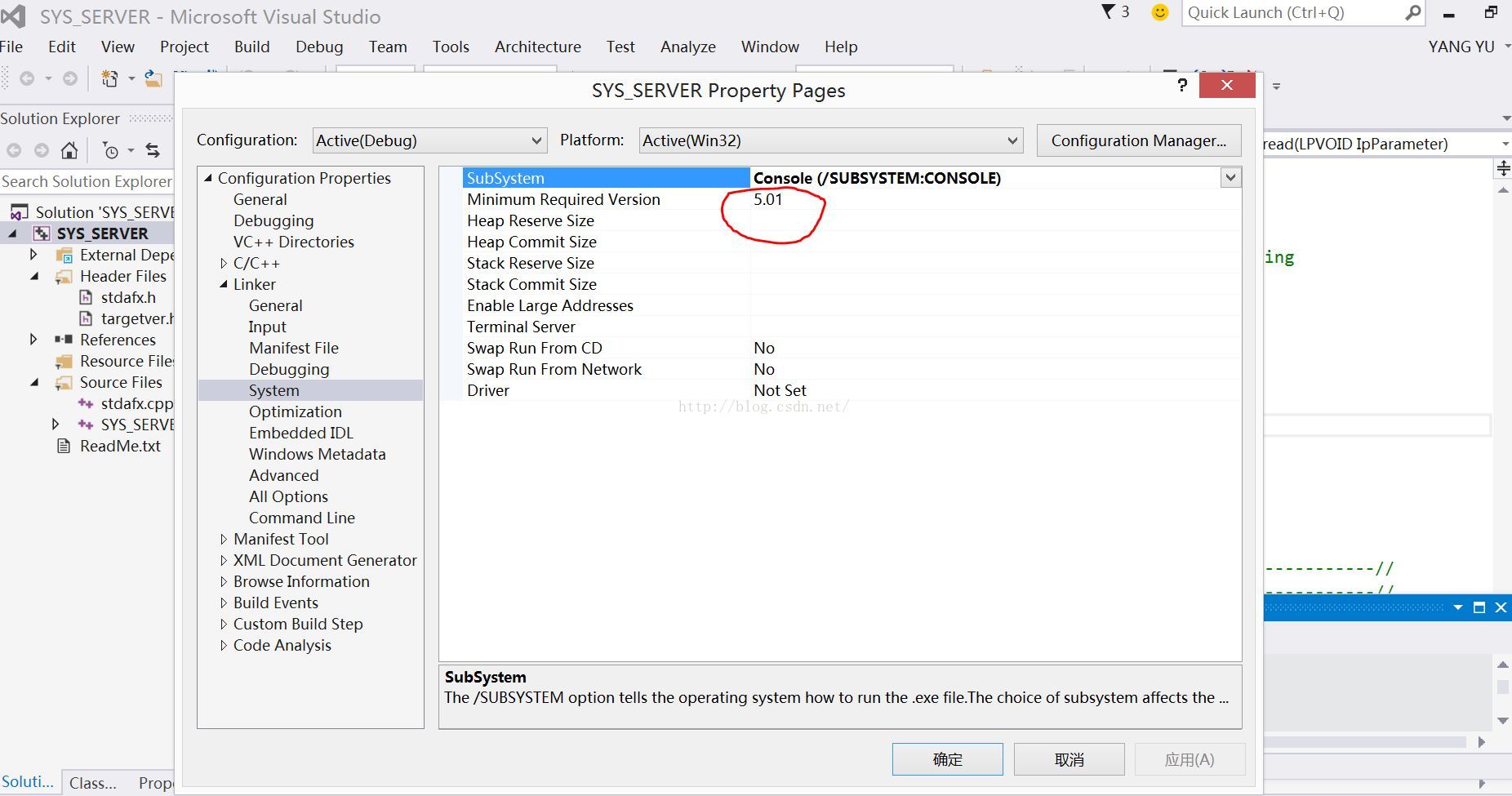Close the SYS_SERVER Property Pages dialog

(x=1227, y=85)
